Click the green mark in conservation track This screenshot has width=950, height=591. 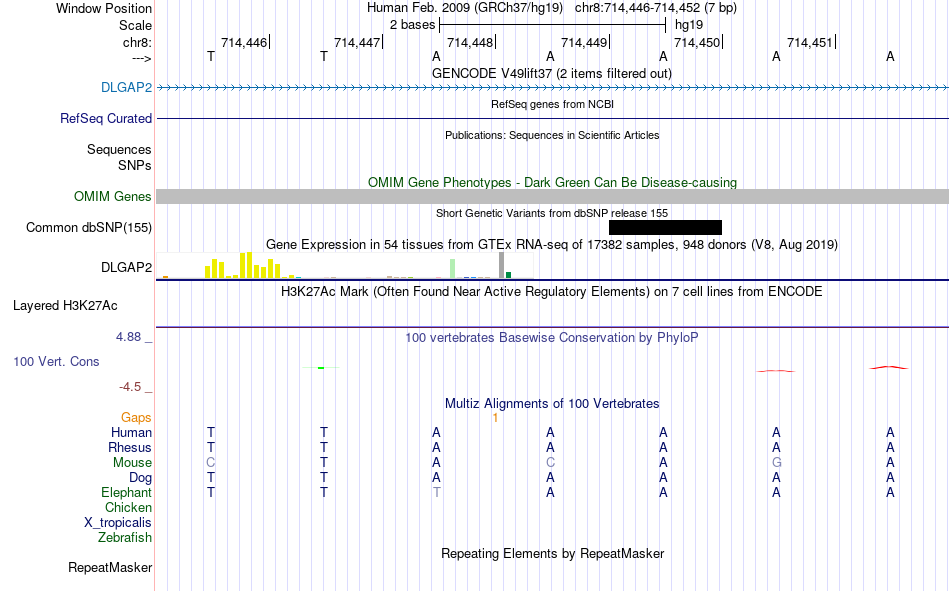[x=321, y=368]
